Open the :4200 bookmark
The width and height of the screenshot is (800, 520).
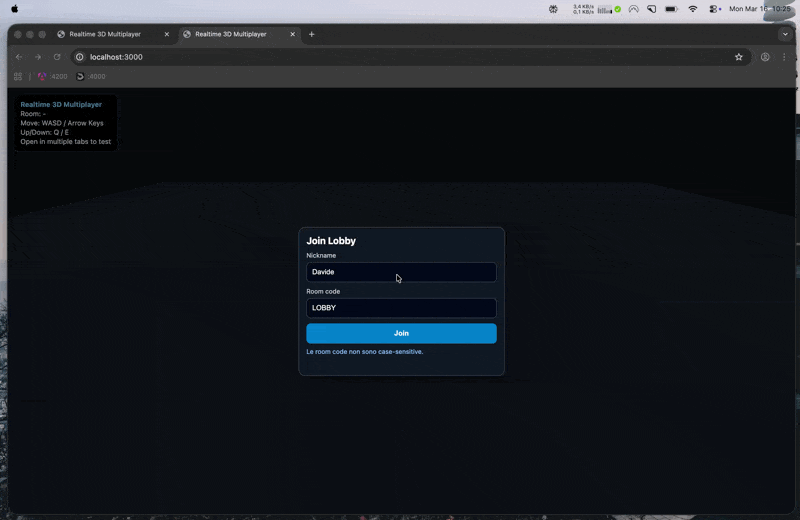coord(52,76)
